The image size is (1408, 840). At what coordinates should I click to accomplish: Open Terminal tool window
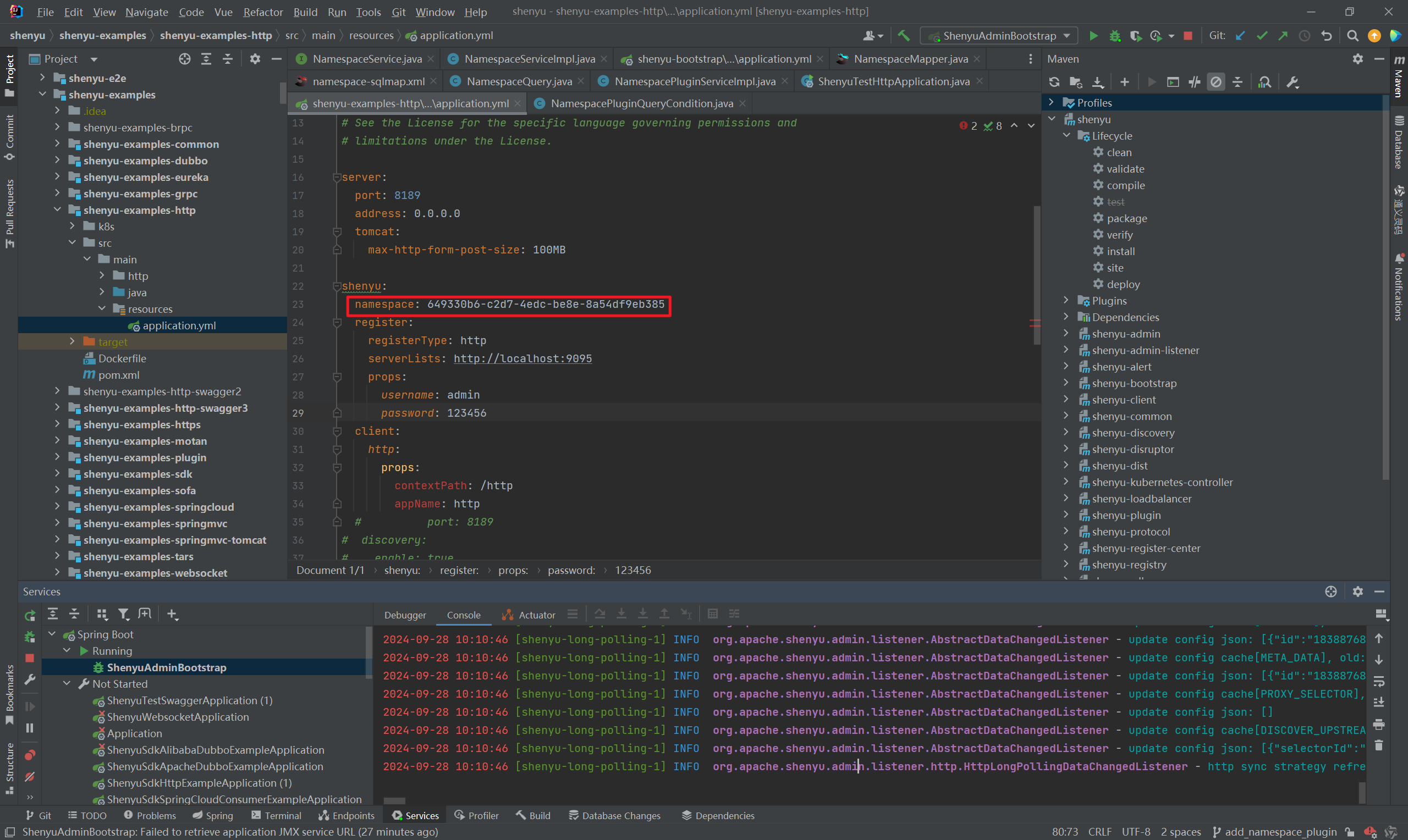tap(276, 816)
